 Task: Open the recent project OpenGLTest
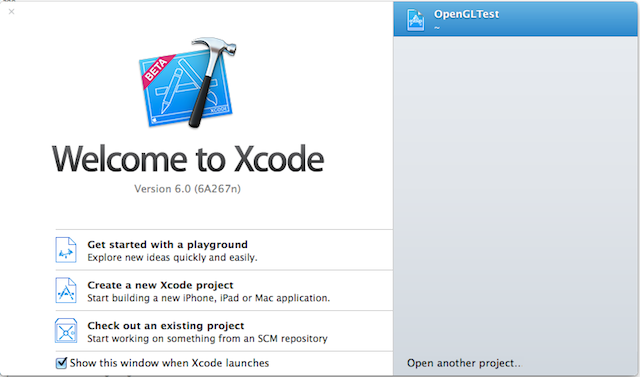point(515,19)
